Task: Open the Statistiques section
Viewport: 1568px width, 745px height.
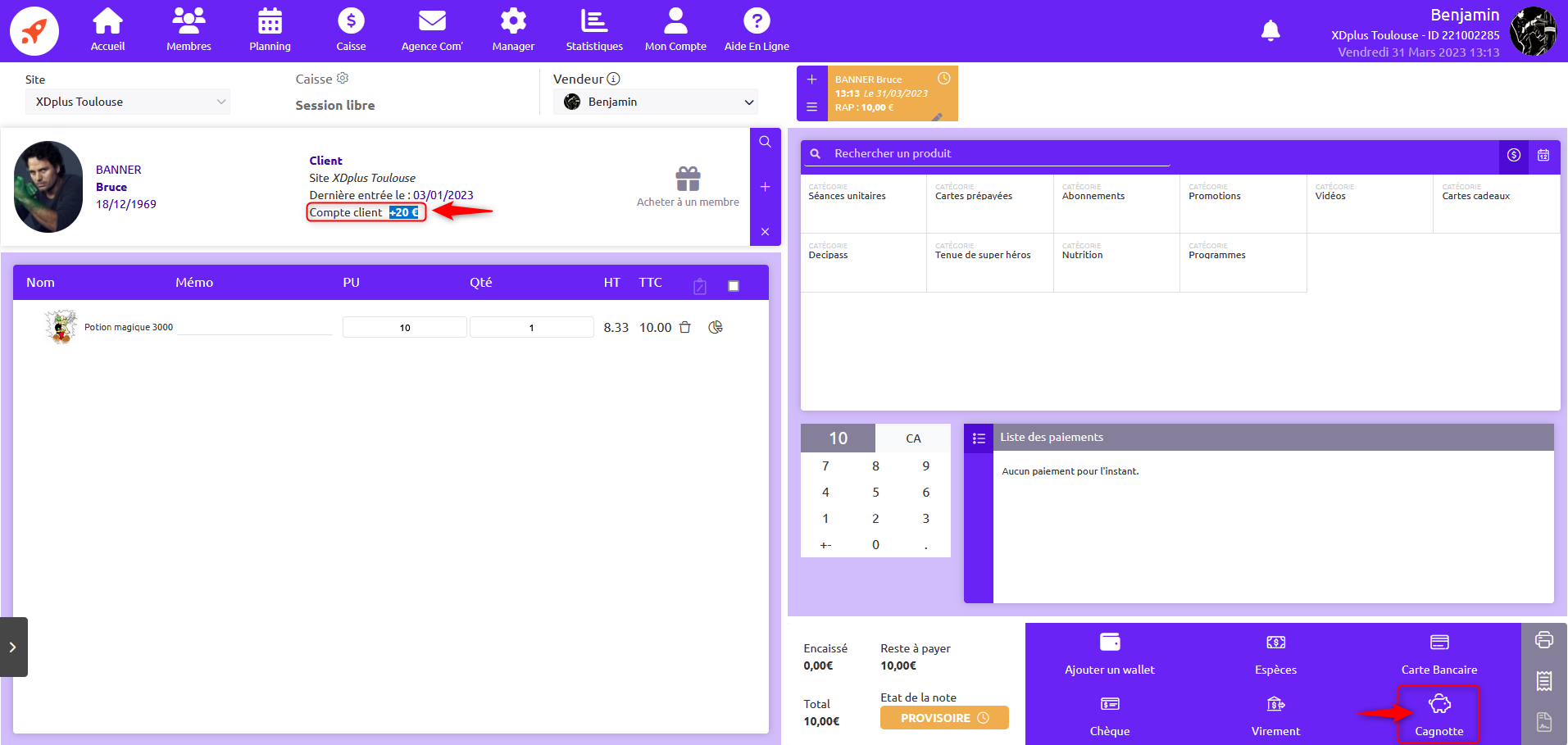Action: (x=594, y=30)
